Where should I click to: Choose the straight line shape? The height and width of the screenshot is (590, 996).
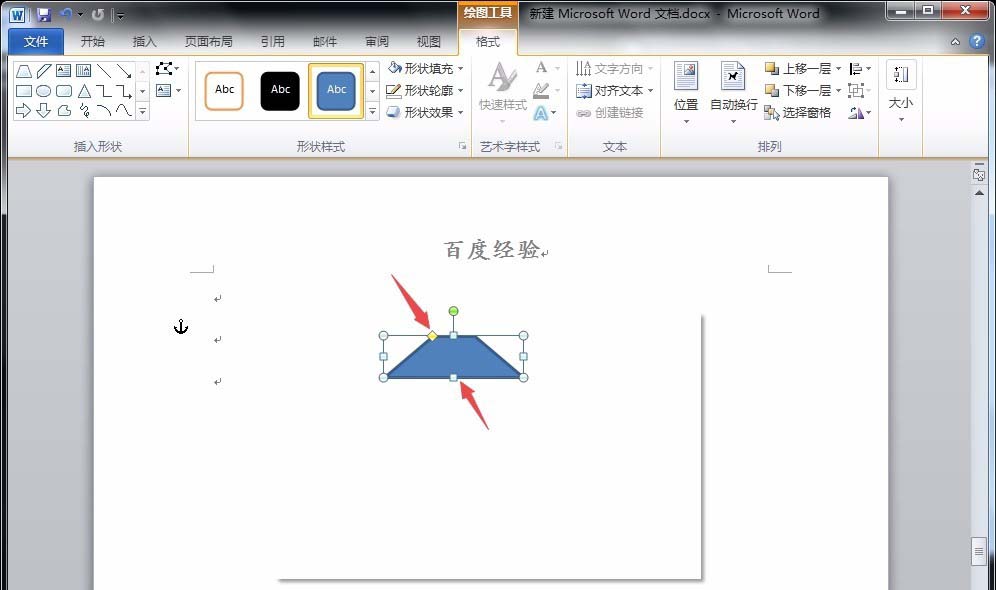[104, 70]
